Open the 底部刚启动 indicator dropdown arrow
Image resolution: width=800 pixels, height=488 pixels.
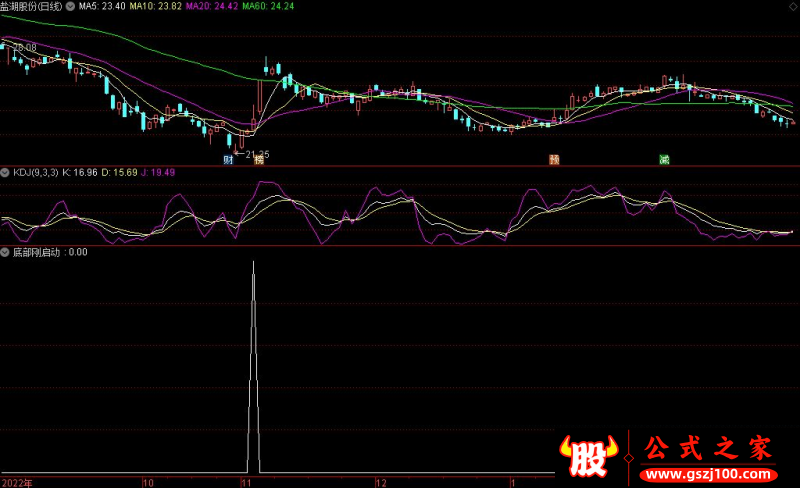coord(6,252)
